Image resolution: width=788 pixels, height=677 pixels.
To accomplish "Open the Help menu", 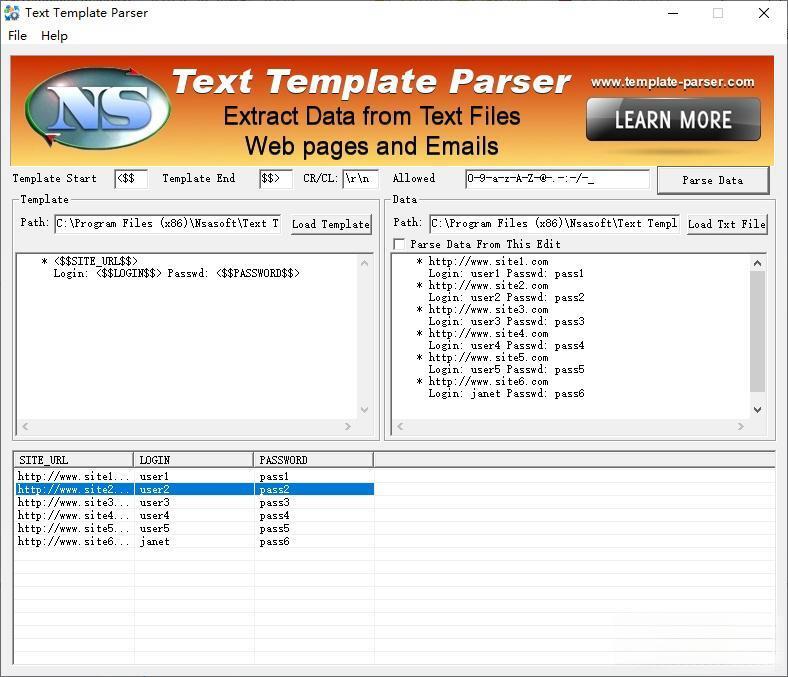I will 54,36.
